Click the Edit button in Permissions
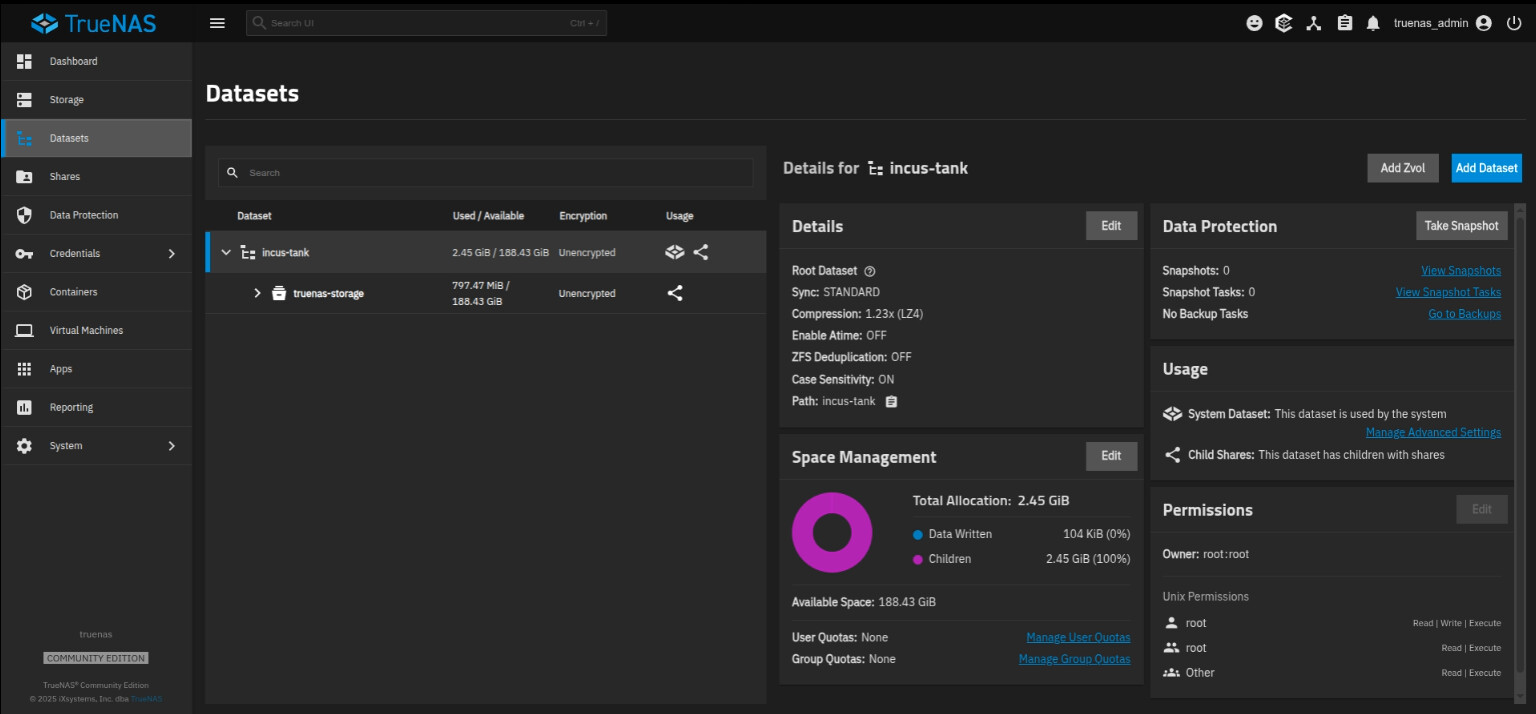 pyautogui.click(x=1481, y=509)
